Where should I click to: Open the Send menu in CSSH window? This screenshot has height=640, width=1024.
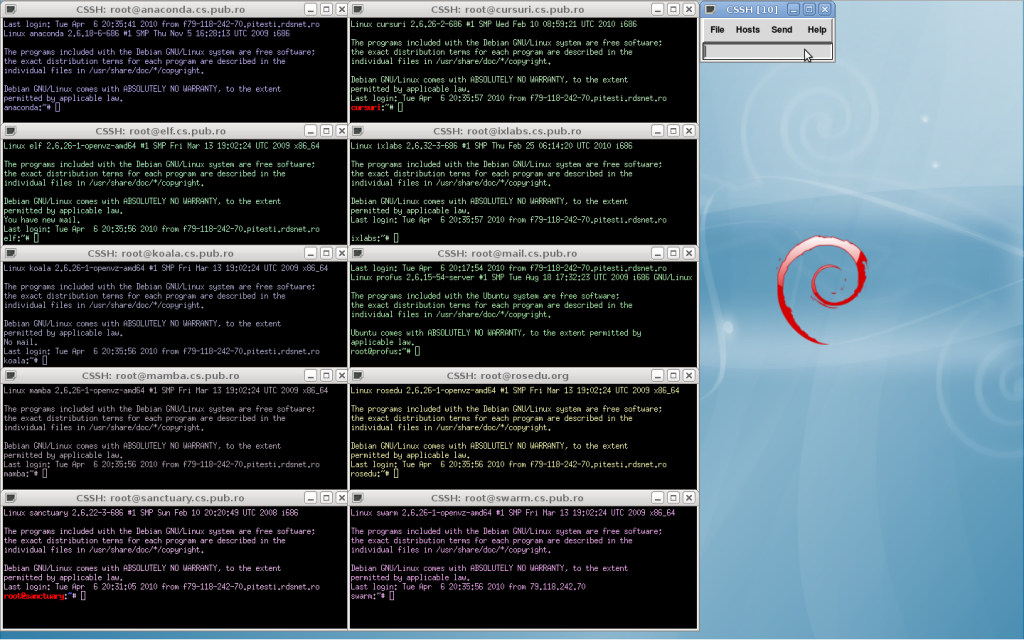pos(781,29)
